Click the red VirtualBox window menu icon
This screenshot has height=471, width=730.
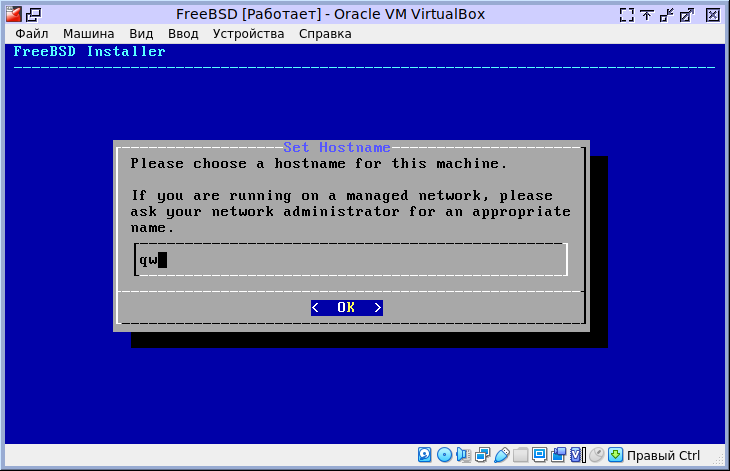coord(14,14)
